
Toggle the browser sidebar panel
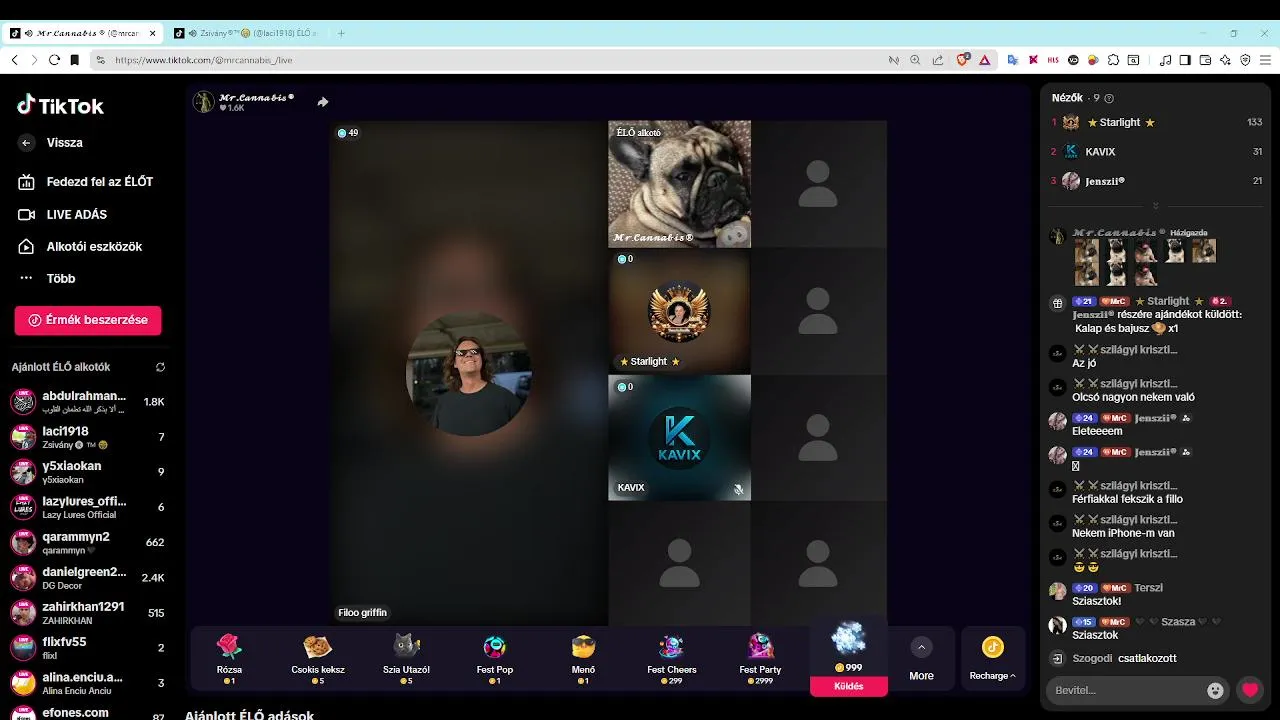(x=1185, y=60)
